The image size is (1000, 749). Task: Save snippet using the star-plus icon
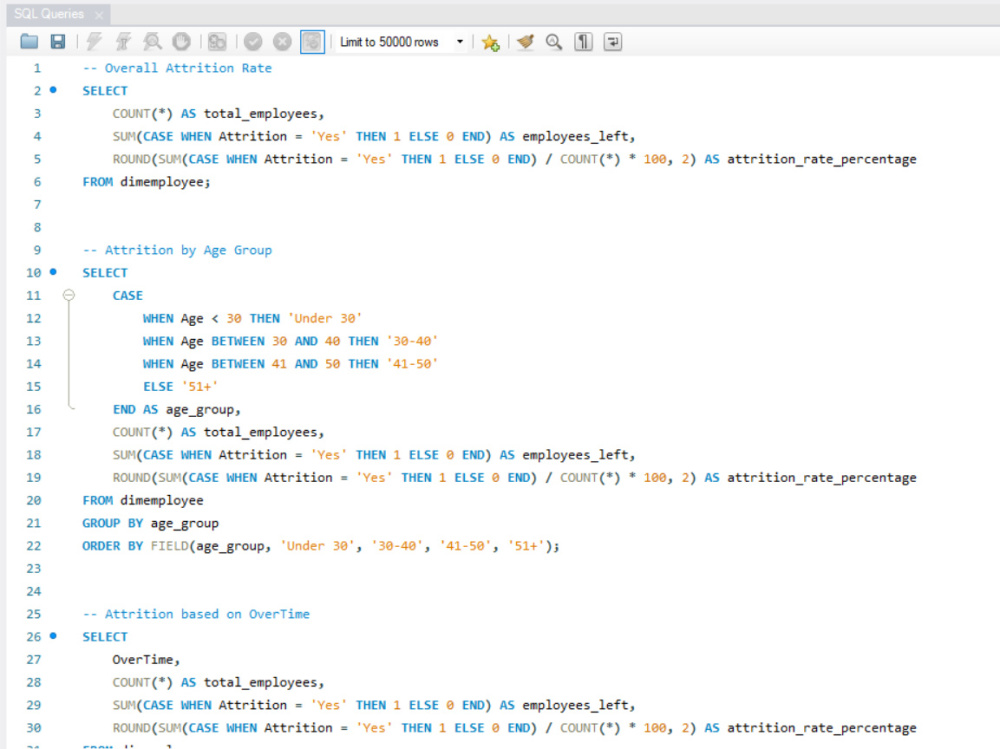(490, 43)
